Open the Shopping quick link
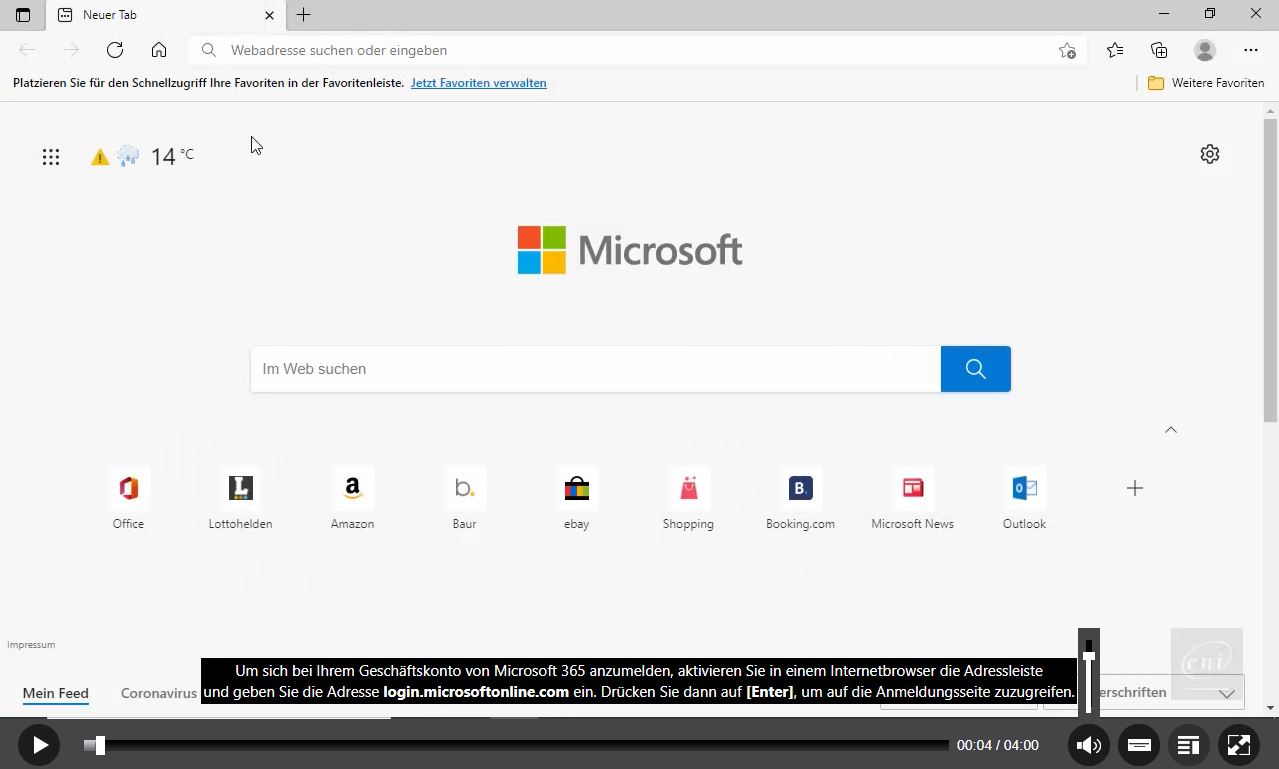 pyautogui.click(x=688, y=499)
